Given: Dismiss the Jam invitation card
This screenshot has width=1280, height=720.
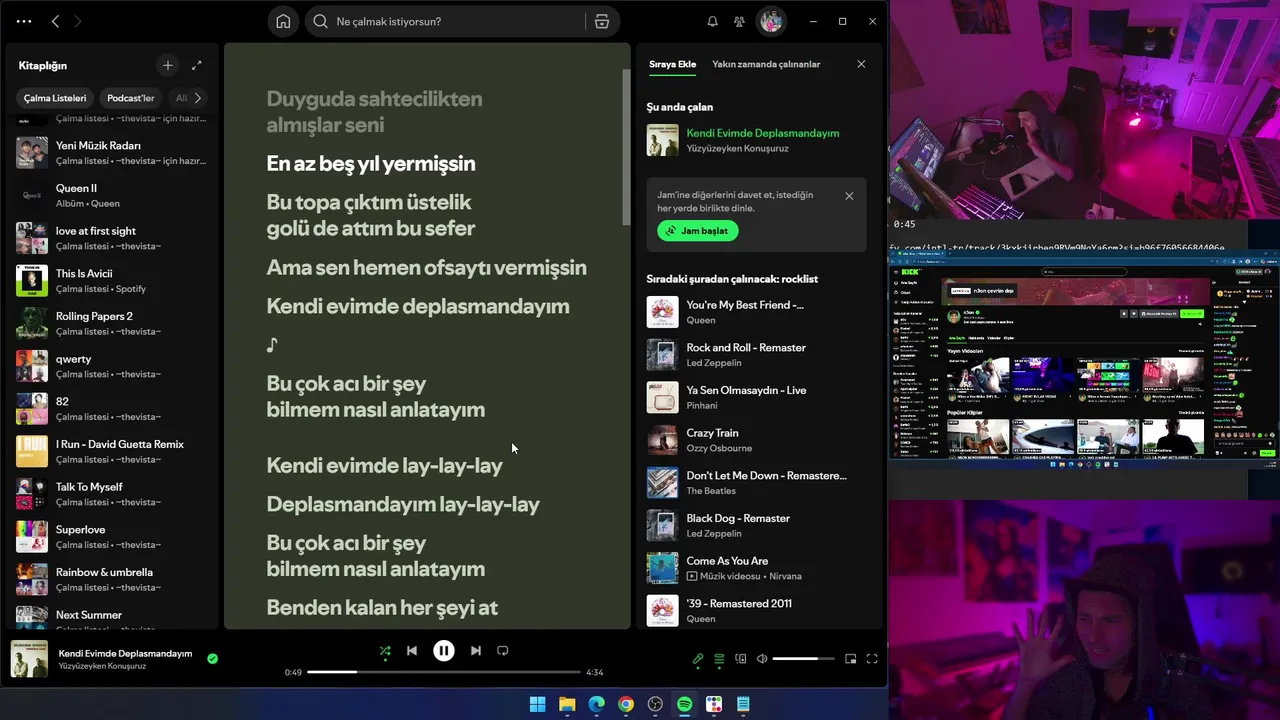Looking at the screenshot, I should 849,196.
